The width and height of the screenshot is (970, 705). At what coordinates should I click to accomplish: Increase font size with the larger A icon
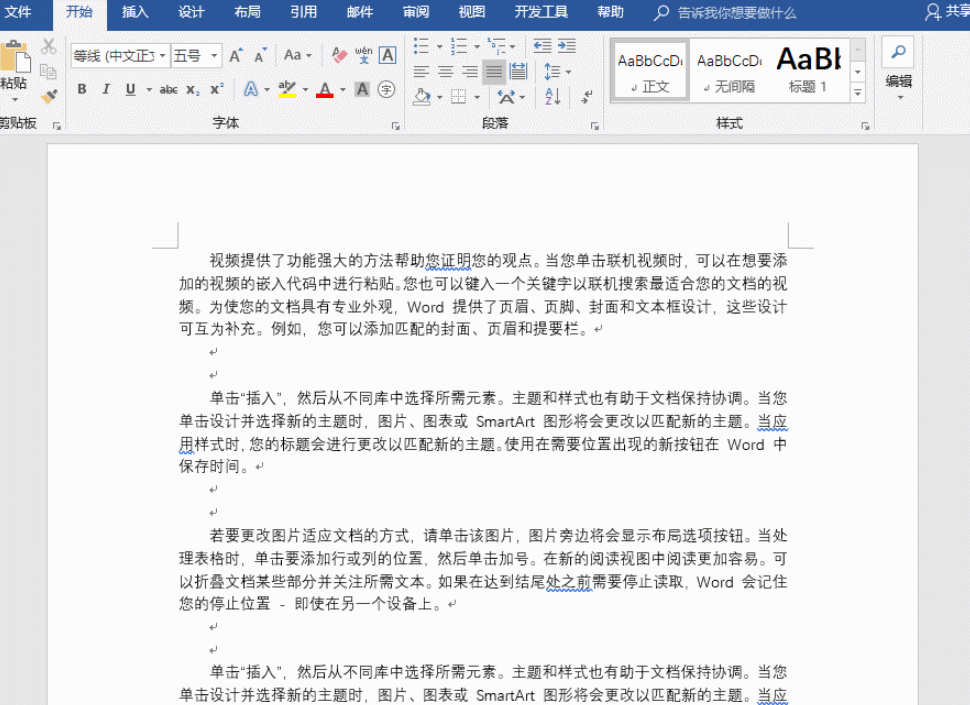236,56
